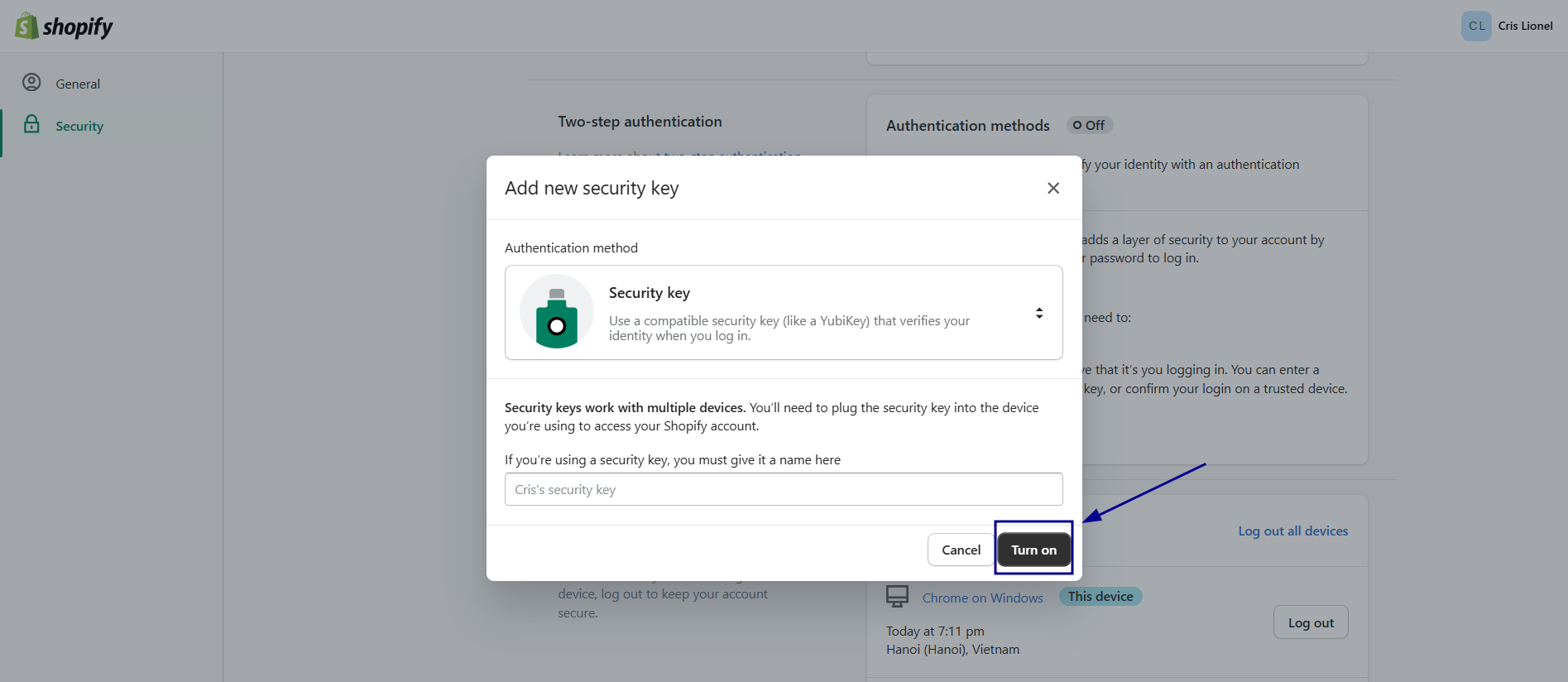Click the Two-step authentication heading
Viewport: 1568px width, 682px height.
coord(640,122)
